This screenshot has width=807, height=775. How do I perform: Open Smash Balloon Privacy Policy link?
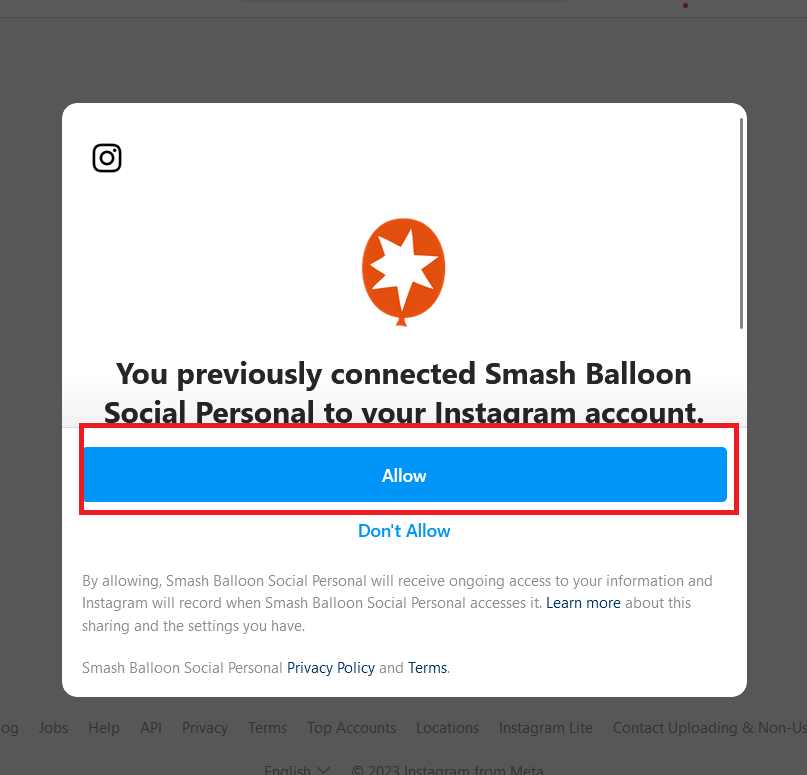330,667
